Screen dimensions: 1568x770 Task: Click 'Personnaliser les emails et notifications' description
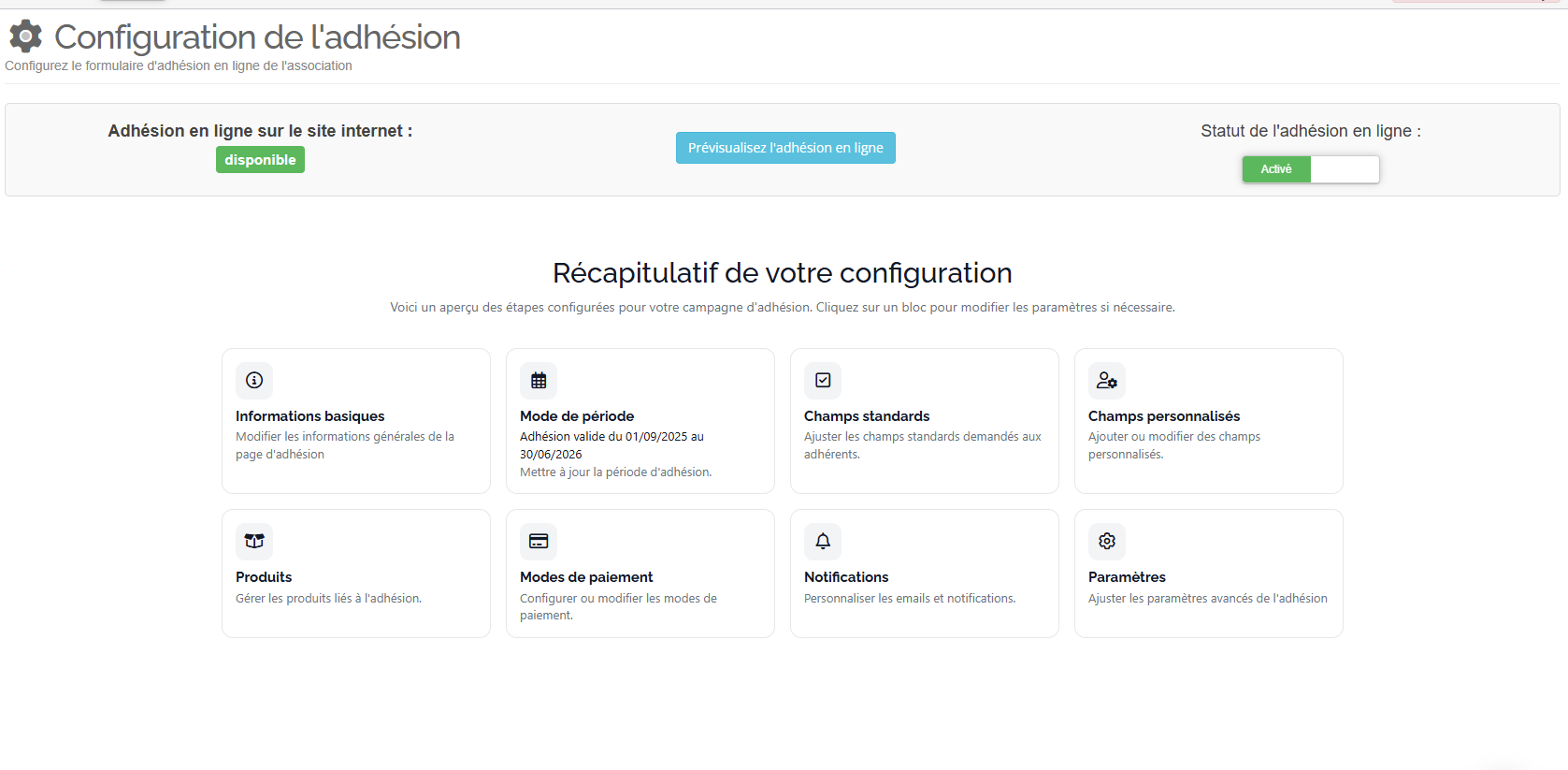coord(910,599)
